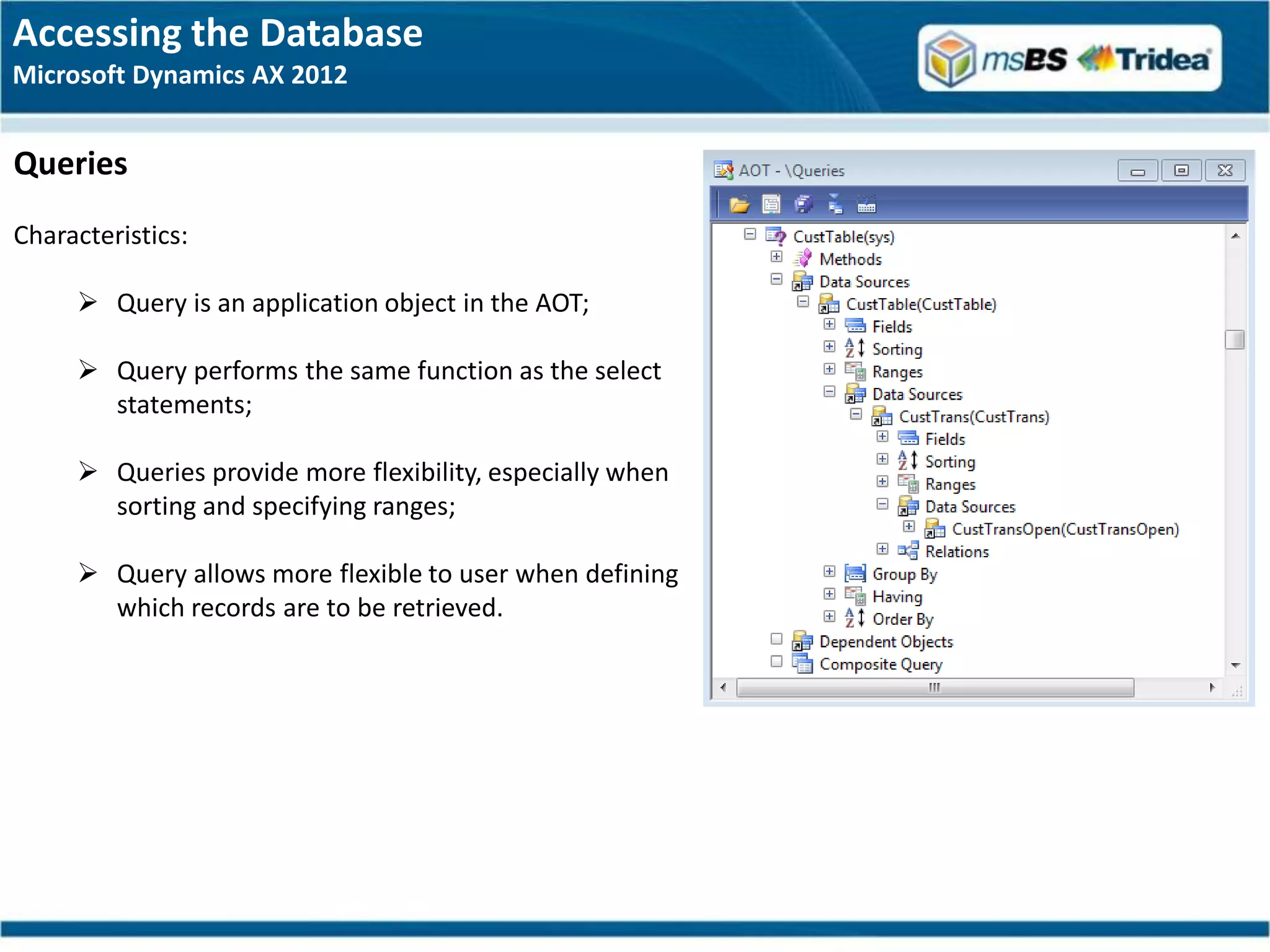Click the Sorting icon under CustTrans(CustTrans)
The height and width of the screenshot is (952, 1270).
908,461
